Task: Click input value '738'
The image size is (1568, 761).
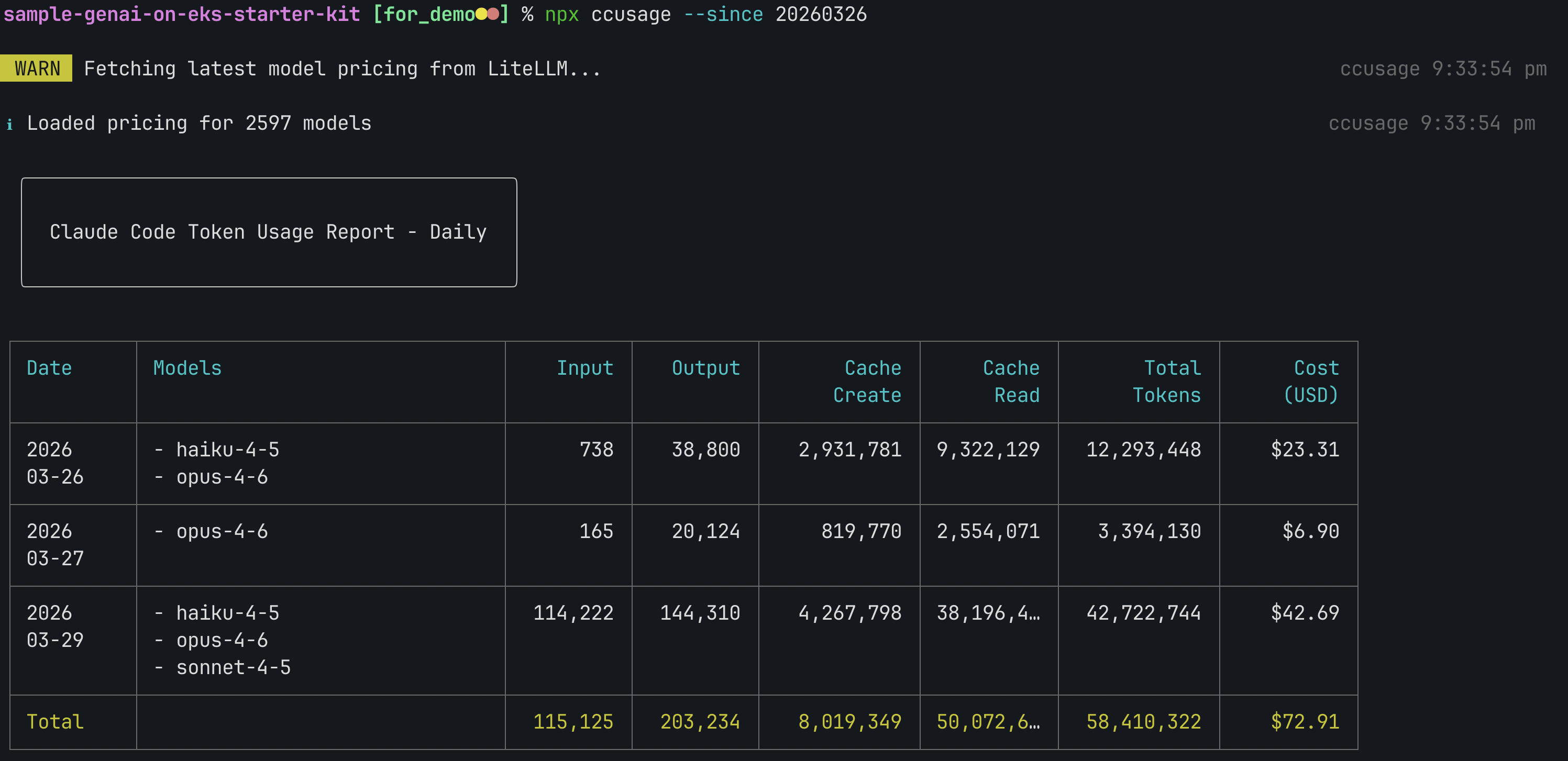Action: 597,450
